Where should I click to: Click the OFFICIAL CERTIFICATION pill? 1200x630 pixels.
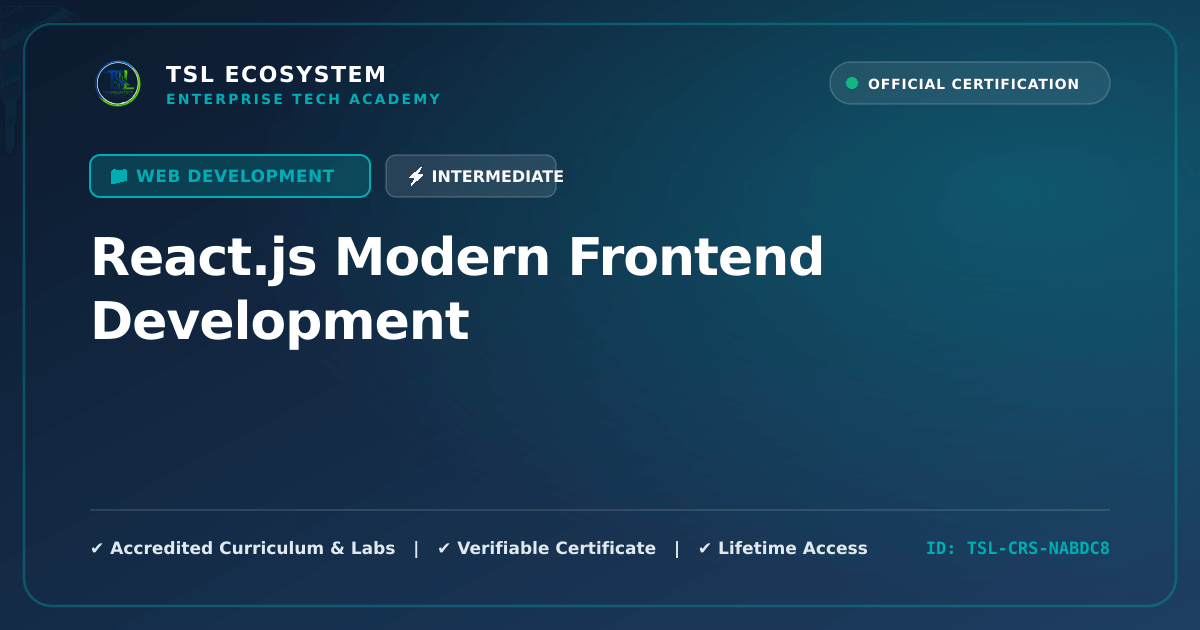click(x=970, y=84)
